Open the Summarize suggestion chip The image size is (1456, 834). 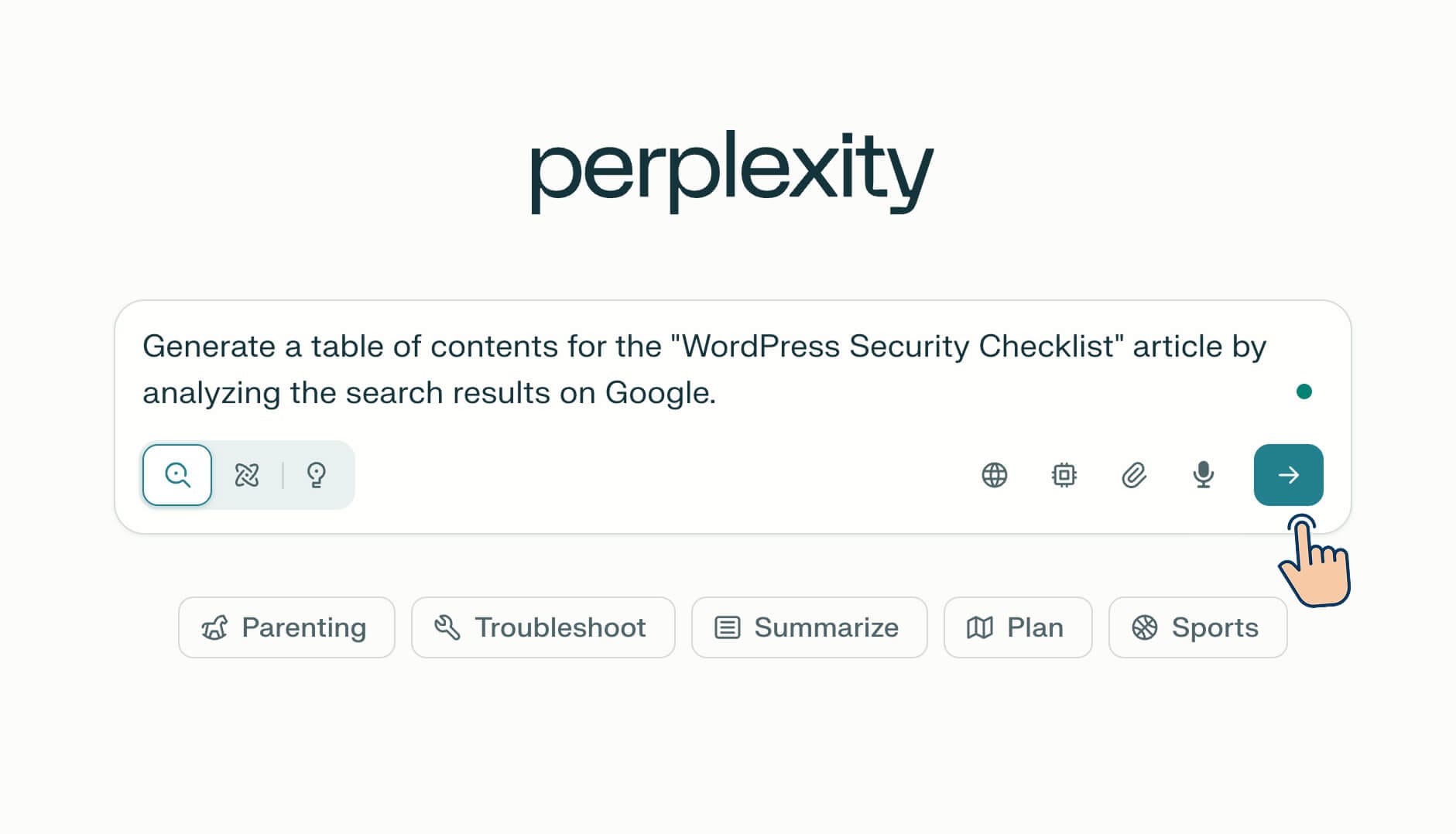(809, 627)
